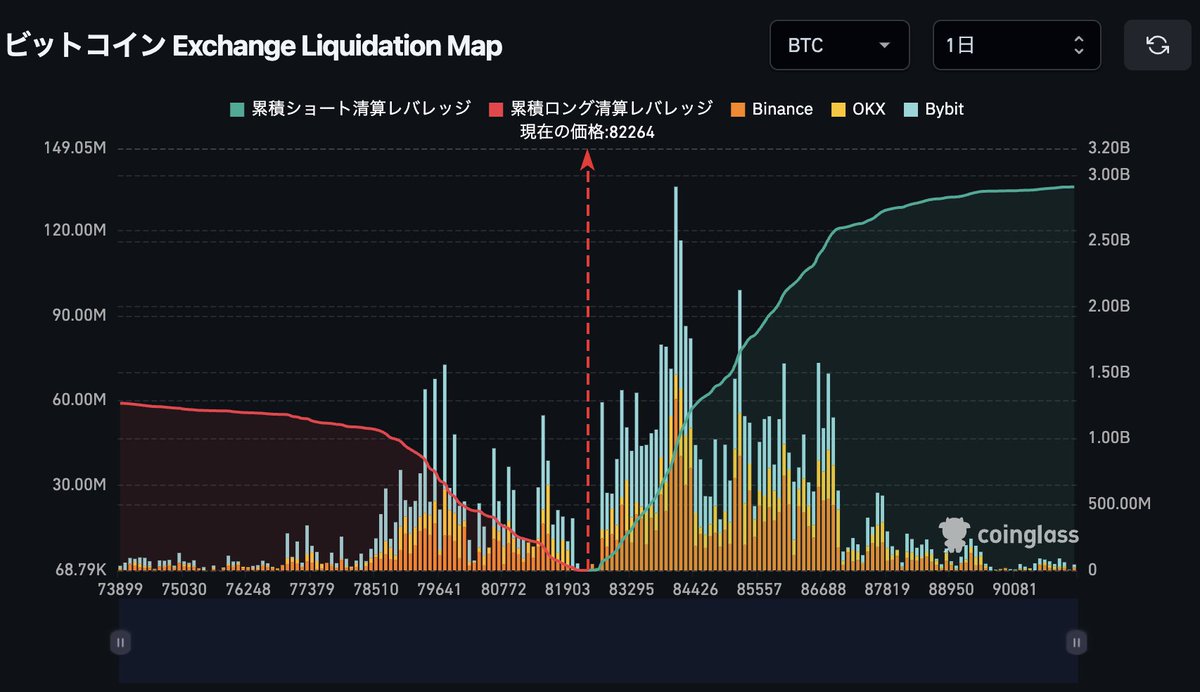Click the 149.05M left axis label
The image size is (1200, 692).
point(74,148)
